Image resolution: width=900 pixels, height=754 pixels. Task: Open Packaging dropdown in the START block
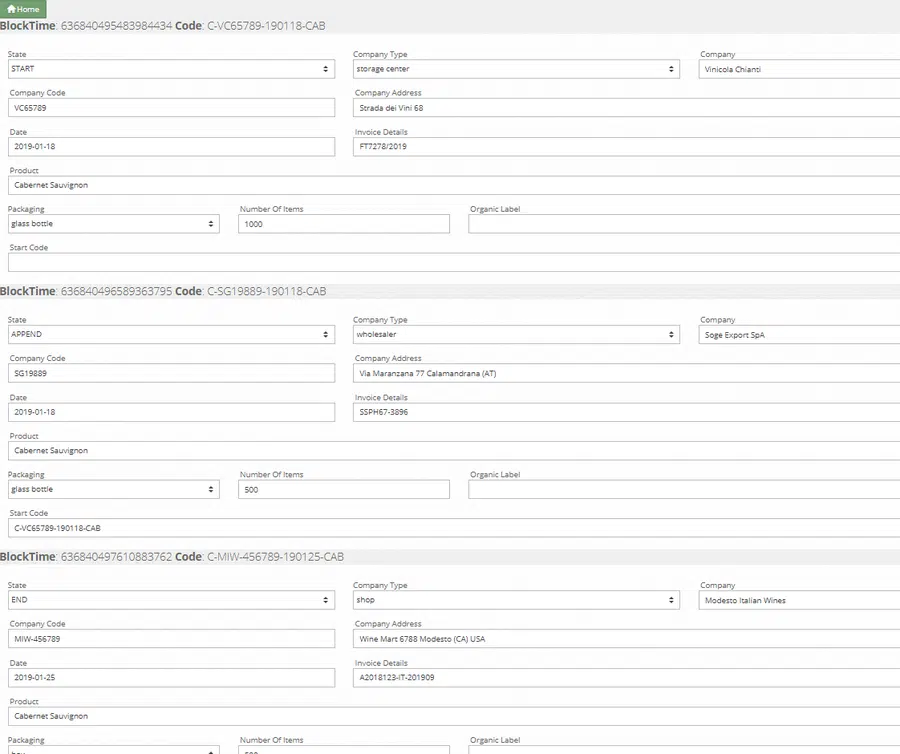[x=114, y=224]
